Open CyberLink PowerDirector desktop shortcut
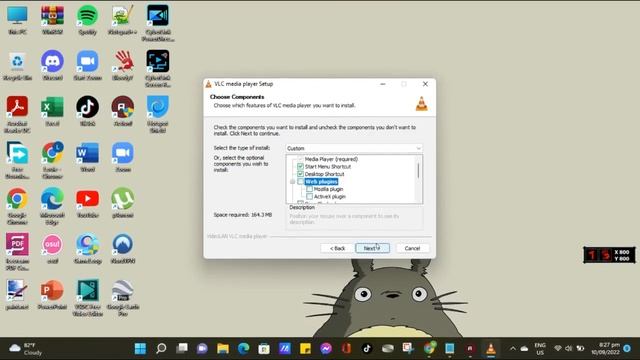The height and width of the screenshot is (360, 640). pos(158,23)
